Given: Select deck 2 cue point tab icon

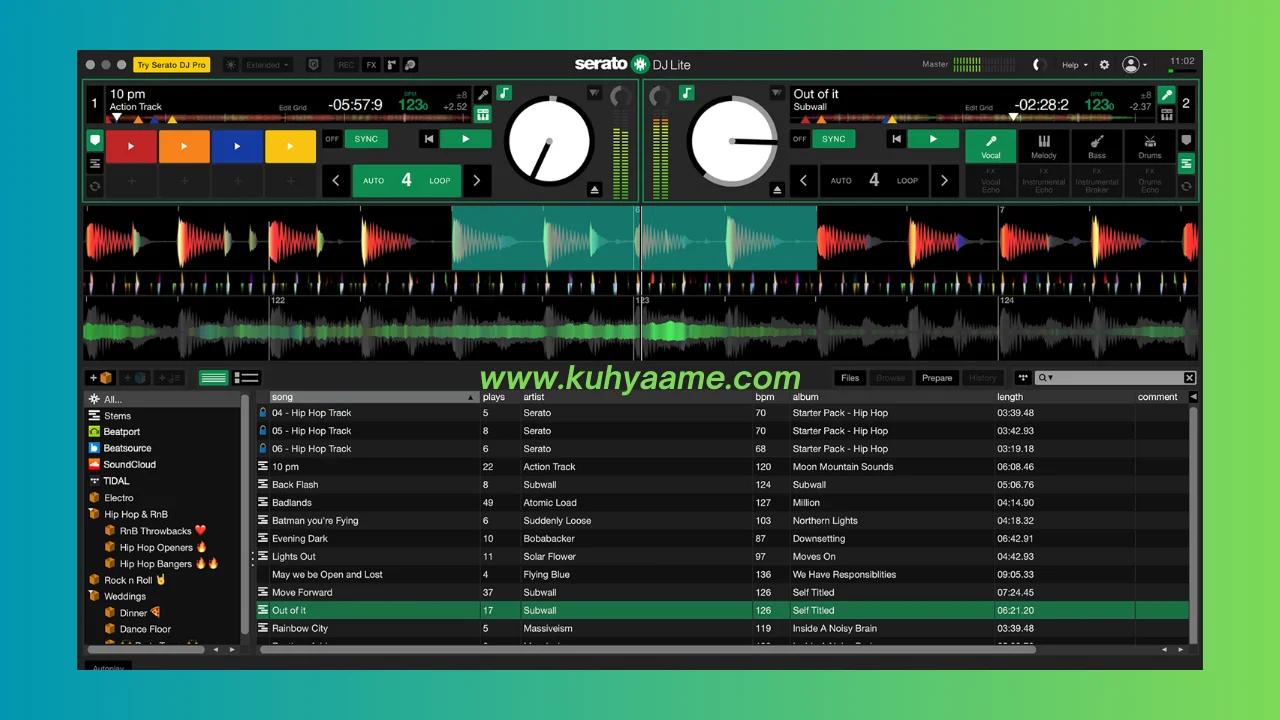Looking at the screenshot, I should point(1186,140).
